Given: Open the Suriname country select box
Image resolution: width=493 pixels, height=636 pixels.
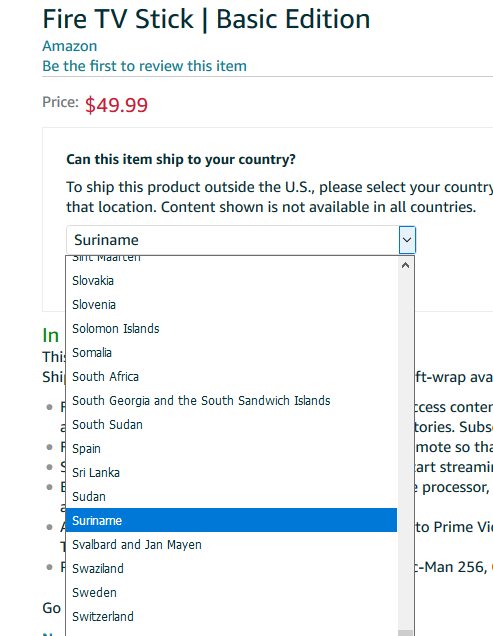Looking at the screenshot, I should [x=241, y=240].
